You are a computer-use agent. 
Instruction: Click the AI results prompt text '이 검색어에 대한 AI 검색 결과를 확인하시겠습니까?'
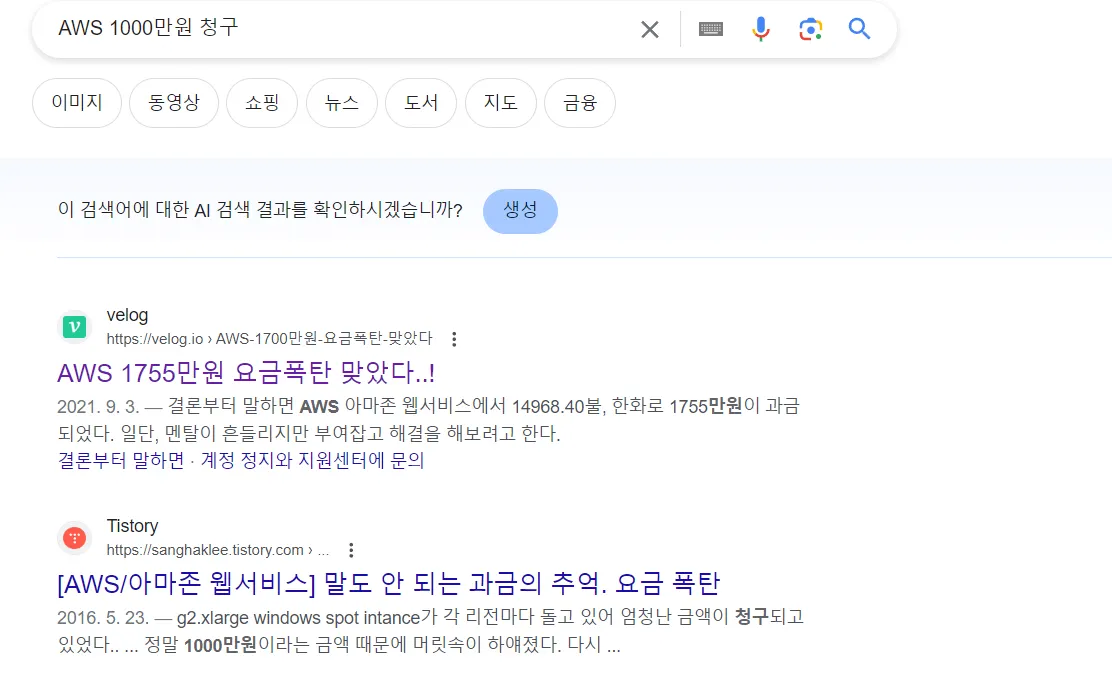tap(260, 210)
